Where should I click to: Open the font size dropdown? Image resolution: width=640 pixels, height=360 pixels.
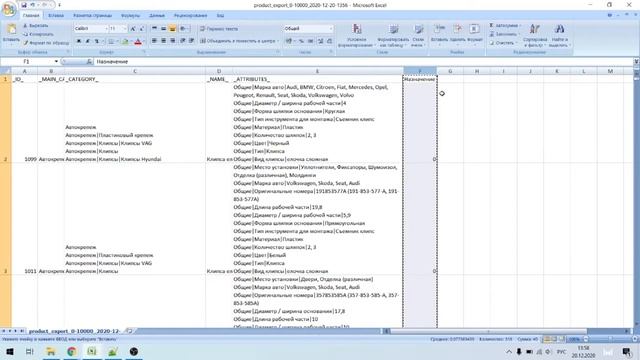[x=125, y=29]
